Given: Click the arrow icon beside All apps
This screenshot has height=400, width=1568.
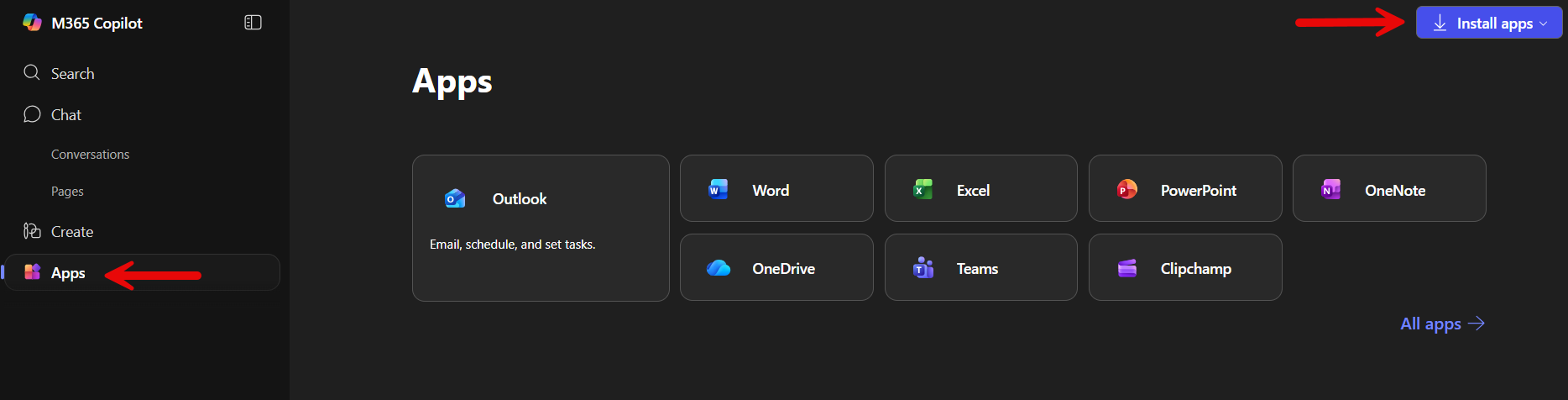Looking at the screenshot, I should 1477,324.
